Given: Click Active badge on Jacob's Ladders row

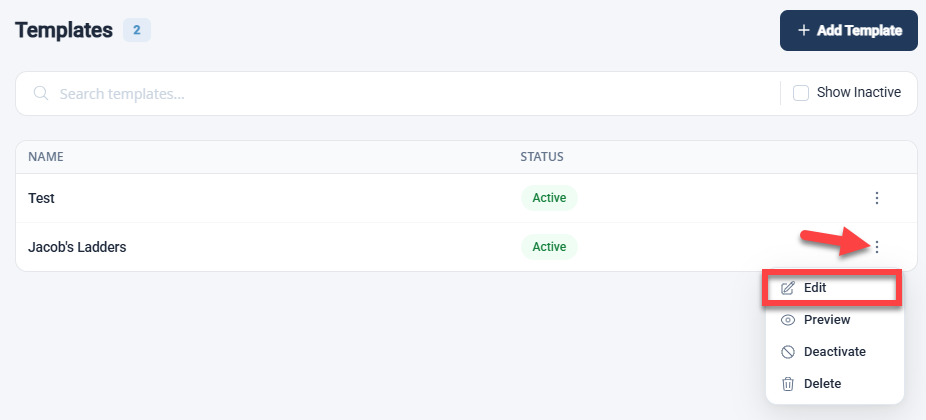Looking at the screenshot, I should (549, 247).
